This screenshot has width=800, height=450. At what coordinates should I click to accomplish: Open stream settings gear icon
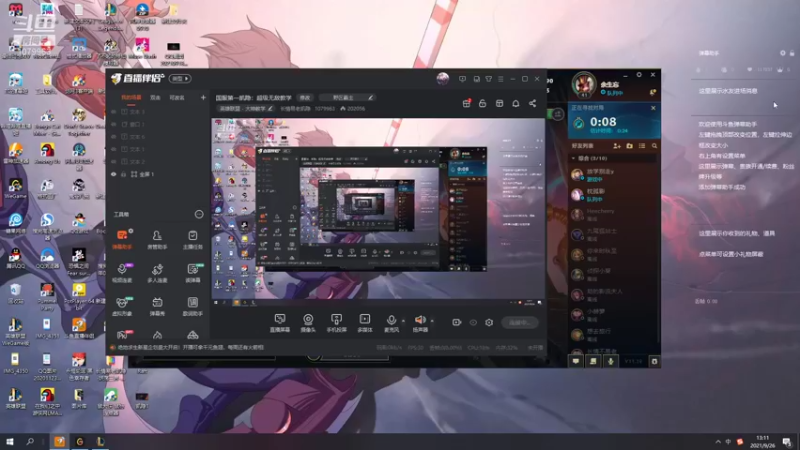tap(489, 322)
